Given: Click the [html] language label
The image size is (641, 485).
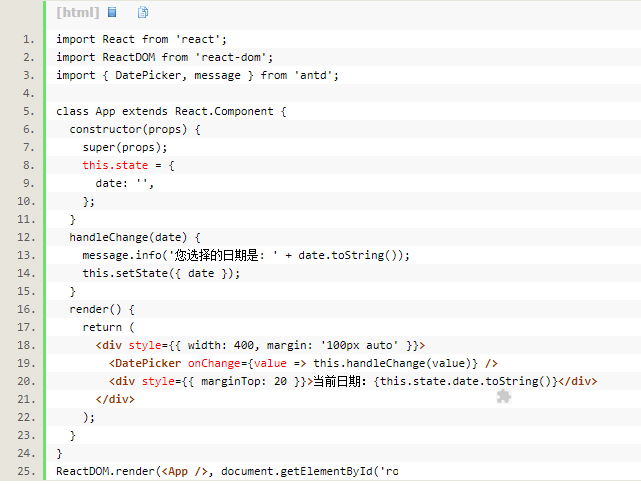Looking at the screenshot, I should pyautogui.click(x=78, y=13).
